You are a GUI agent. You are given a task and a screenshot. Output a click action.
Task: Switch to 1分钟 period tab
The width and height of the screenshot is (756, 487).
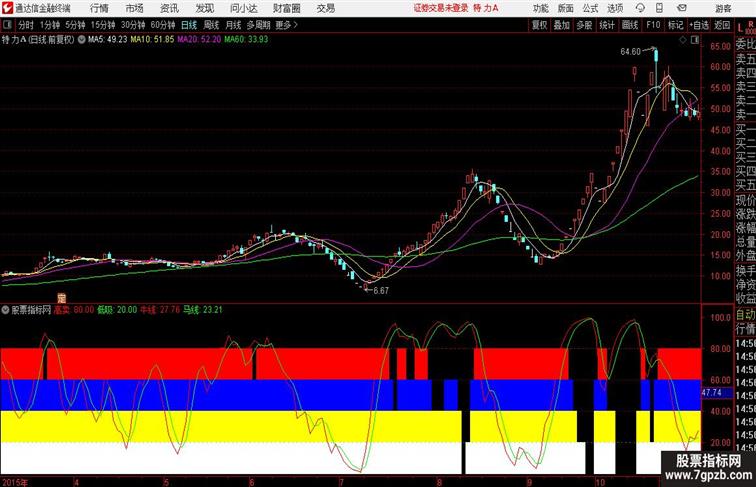[x=50, y=25]
